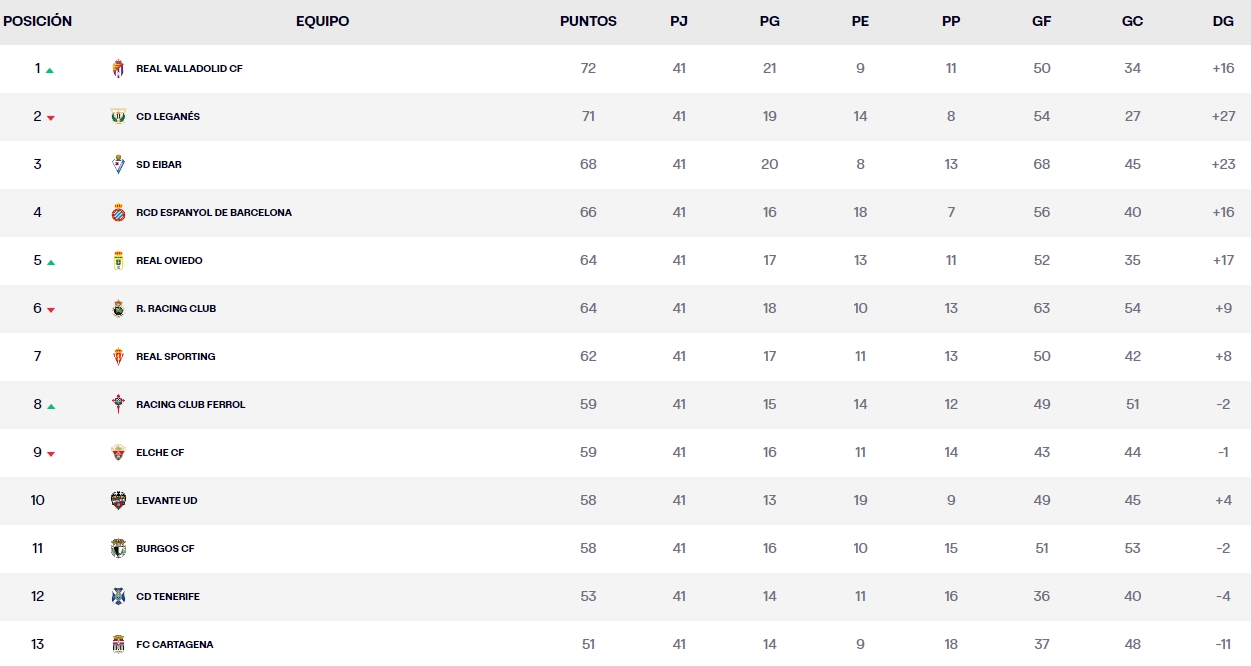Click the green up arrow beside position 1
The width and height of the screenshot is (1251, 666).
click(53, 69)
